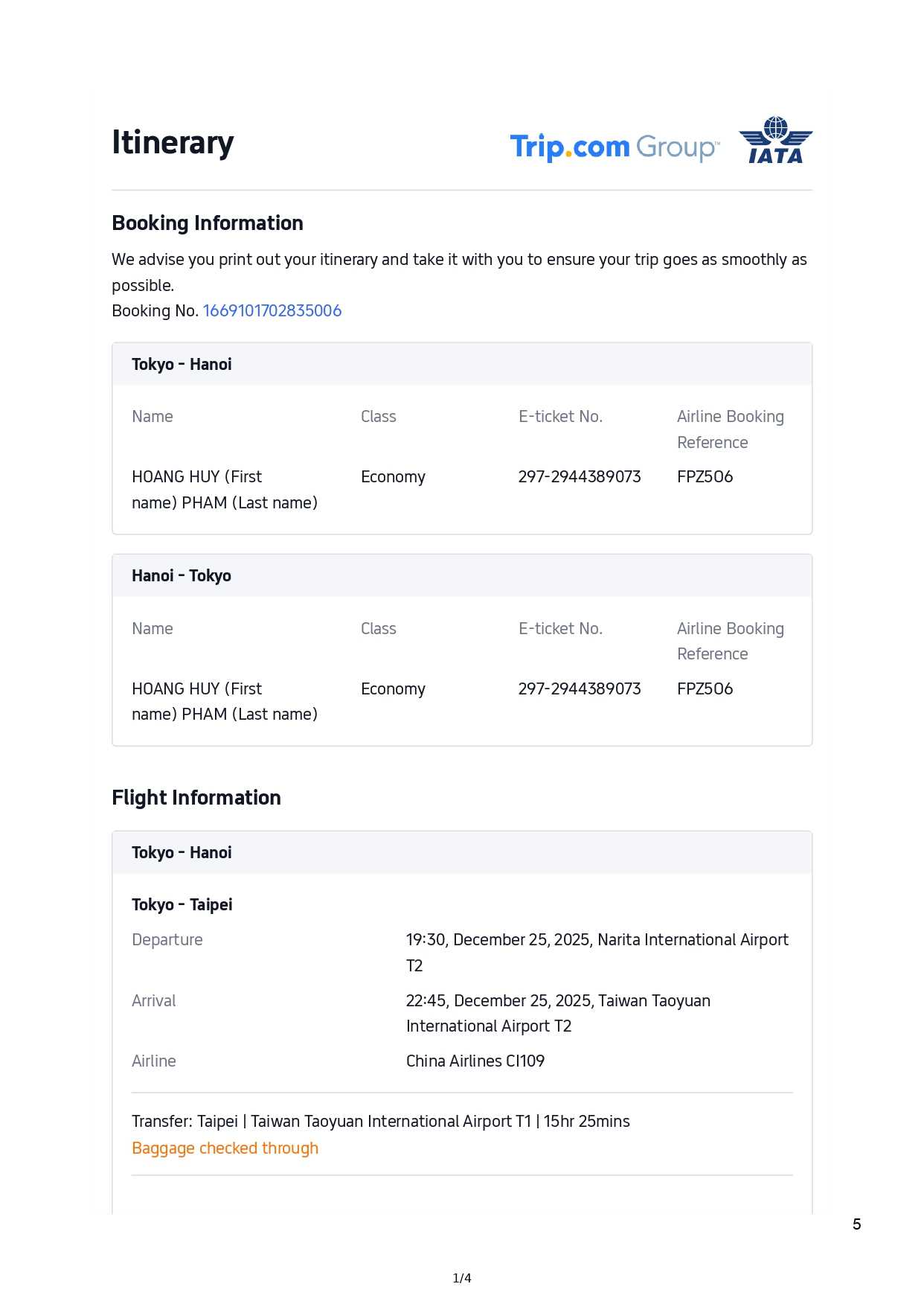
Task: Click the 1/4 page indicator
Action: 461,1278
